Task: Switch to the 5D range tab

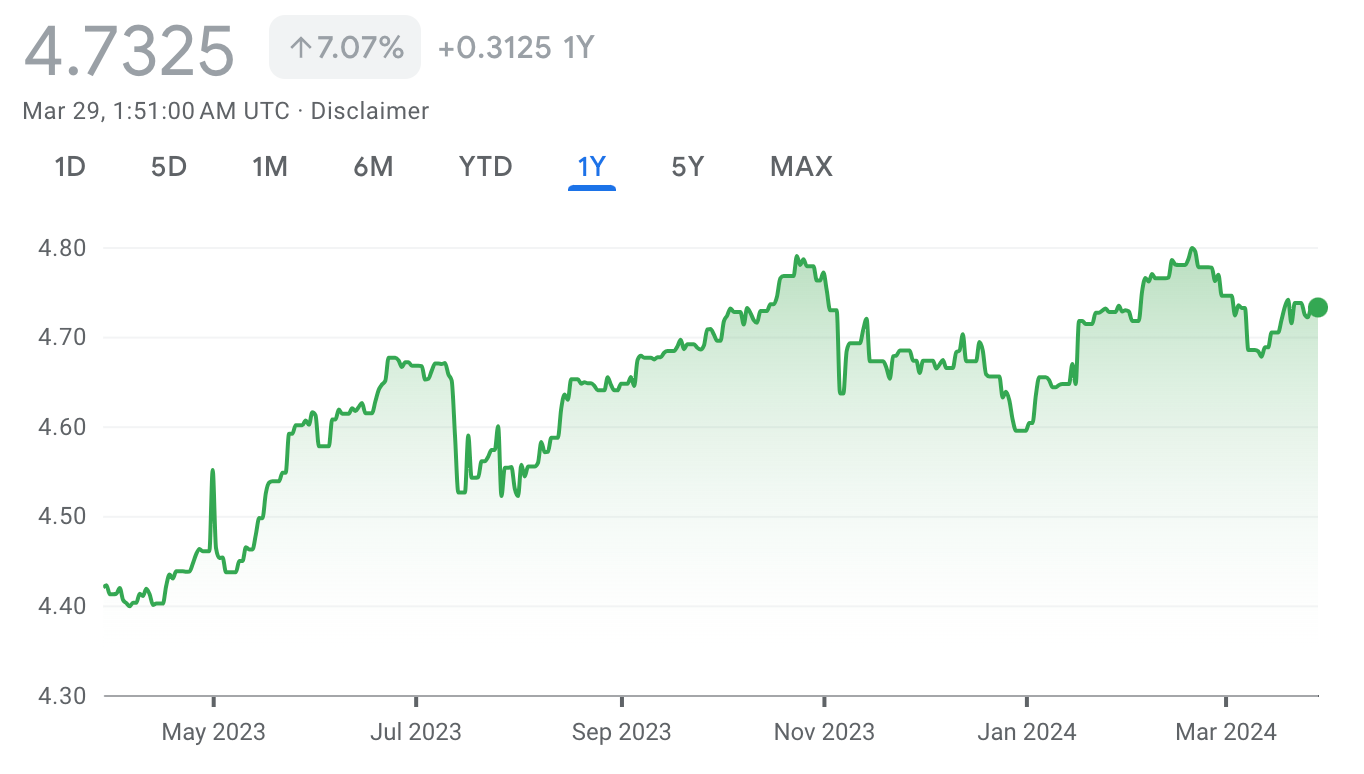Action: [x=169, y=166]
